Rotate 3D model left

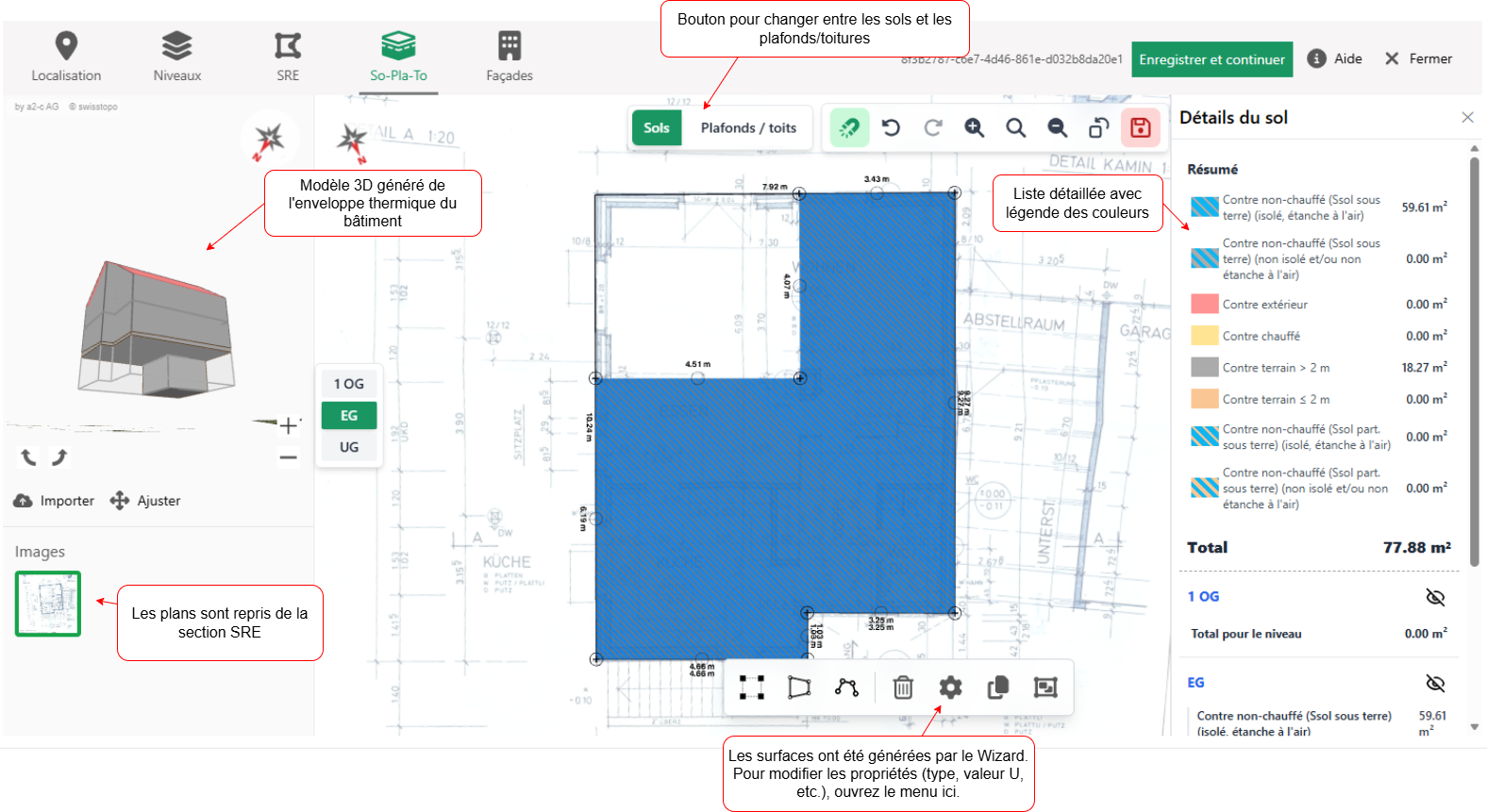click(29, 457)
